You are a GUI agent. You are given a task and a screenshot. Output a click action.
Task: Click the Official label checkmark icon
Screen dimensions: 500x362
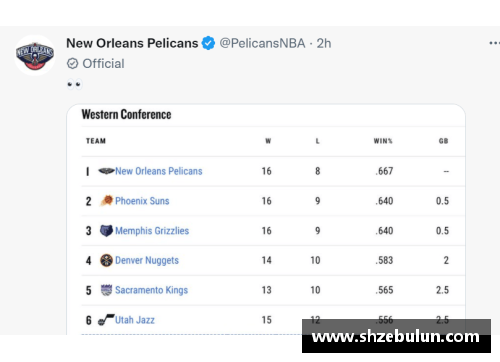click(72, 63)
